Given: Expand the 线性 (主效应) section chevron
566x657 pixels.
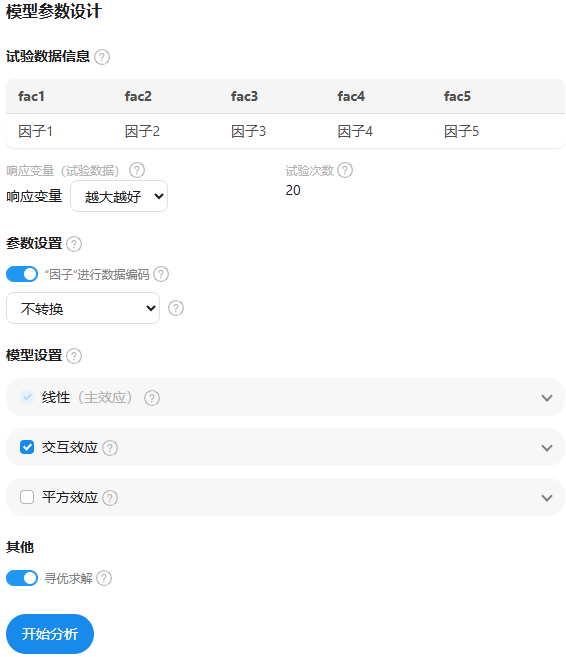Looking at the screenshot, I should [x=547, y=398].
